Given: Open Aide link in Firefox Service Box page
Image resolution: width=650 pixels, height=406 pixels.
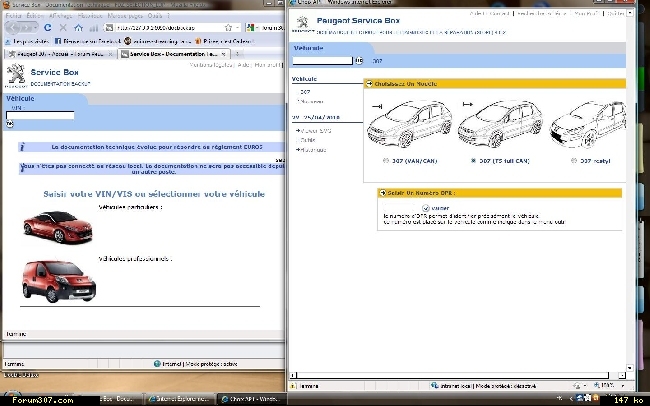Looking at the screenshot, I should point(243,65).
